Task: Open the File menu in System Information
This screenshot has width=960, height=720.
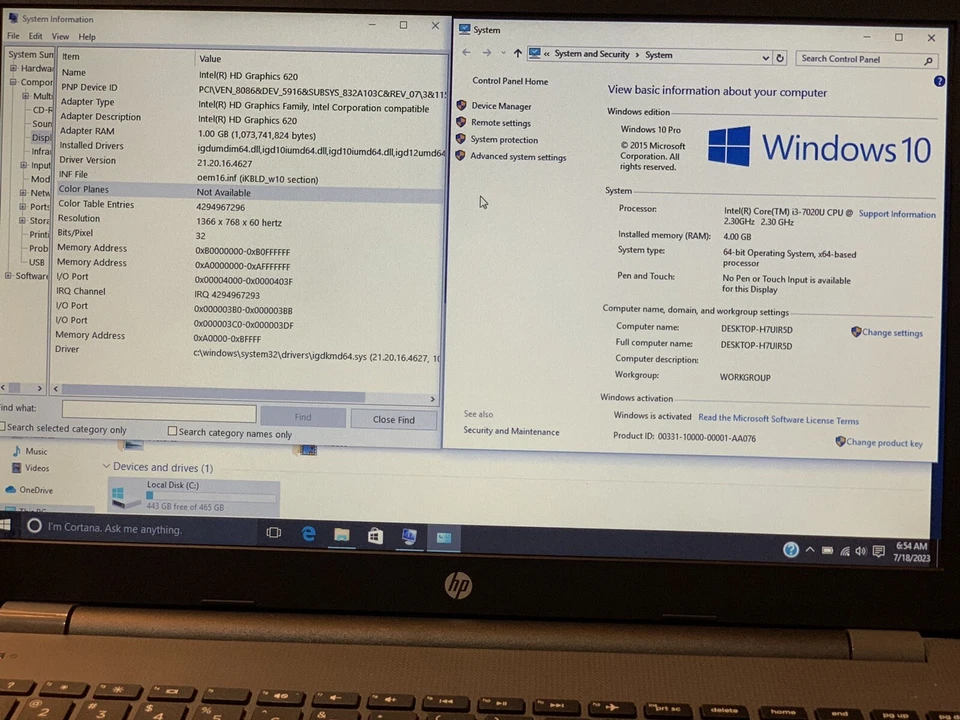Action: coord(13,36)
